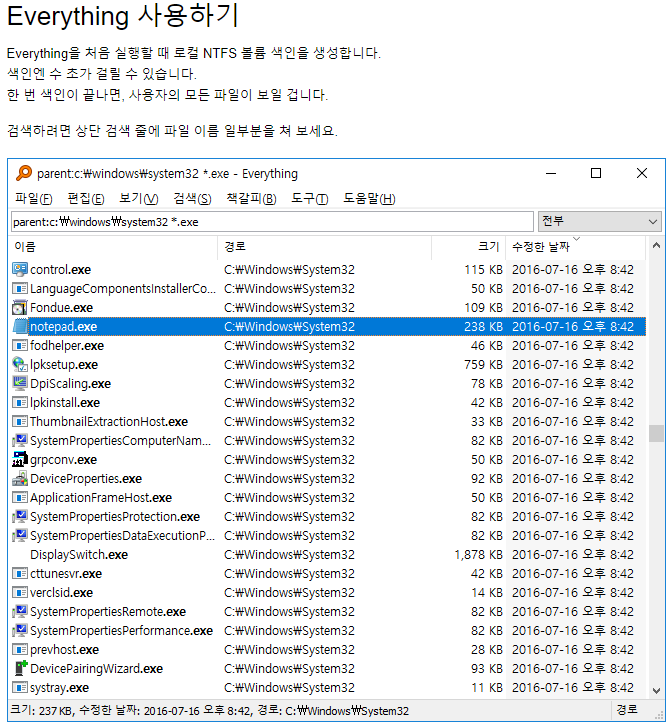Click the SystemPropertiesRemote.exe file icon
This screenshot has width=672, height=728.
(x=20, y=611)
